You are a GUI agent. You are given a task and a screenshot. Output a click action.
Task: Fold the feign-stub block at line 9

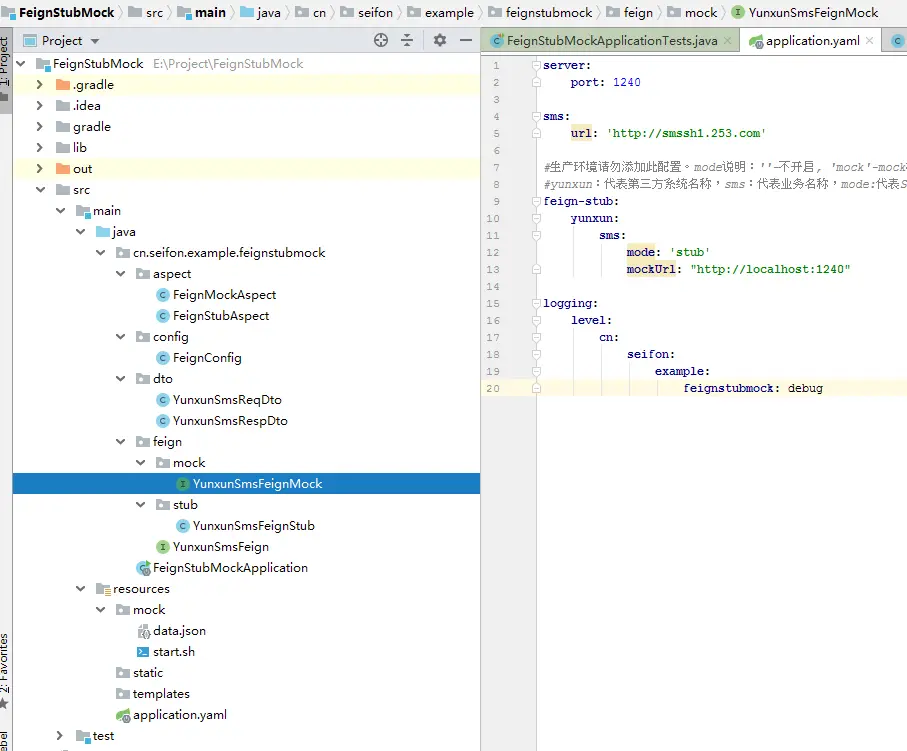click(536, 201)
